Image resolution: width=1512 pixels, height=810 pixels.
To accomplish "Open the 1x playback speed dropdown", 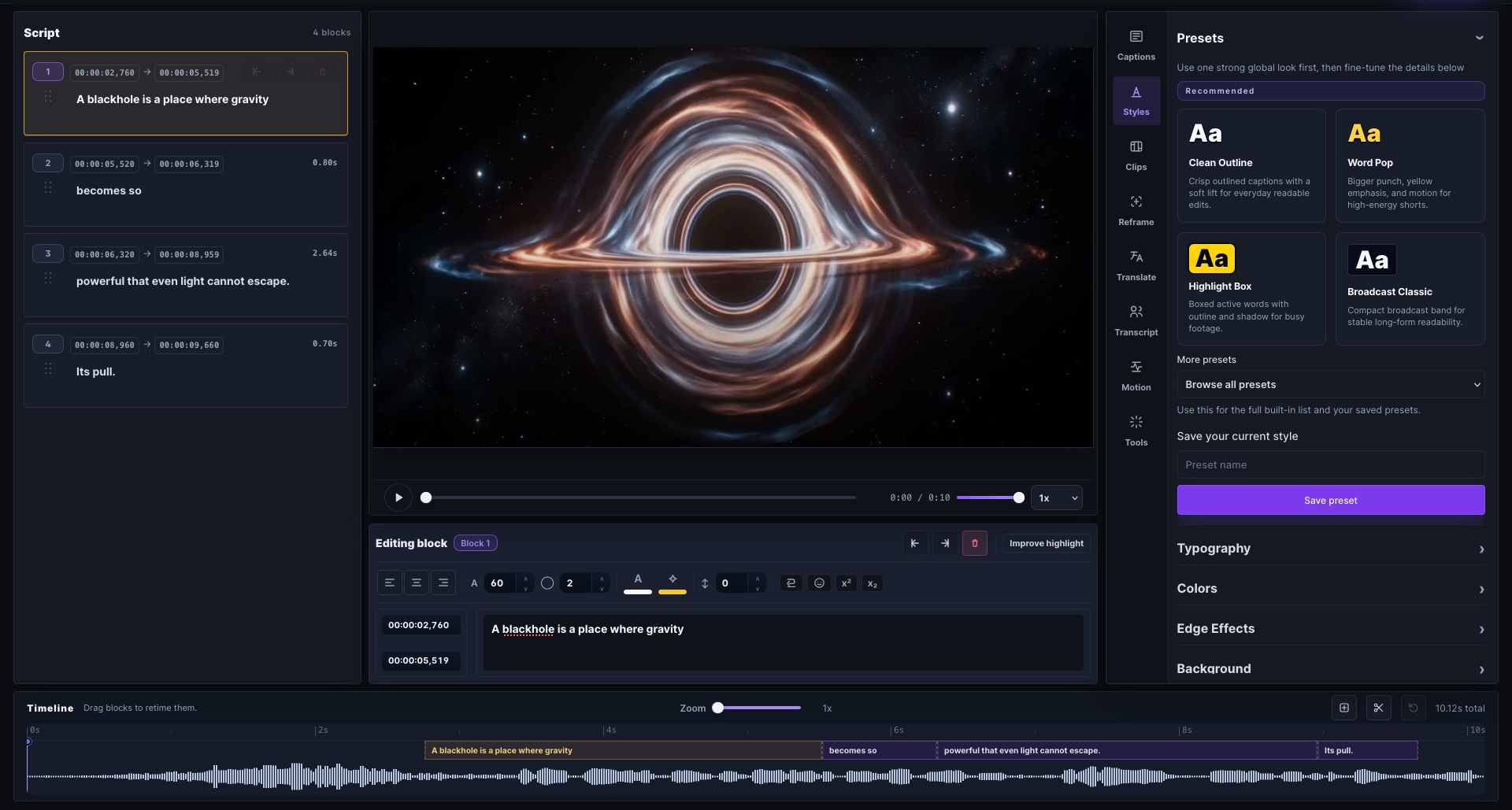I will (x=1056, y=497).
